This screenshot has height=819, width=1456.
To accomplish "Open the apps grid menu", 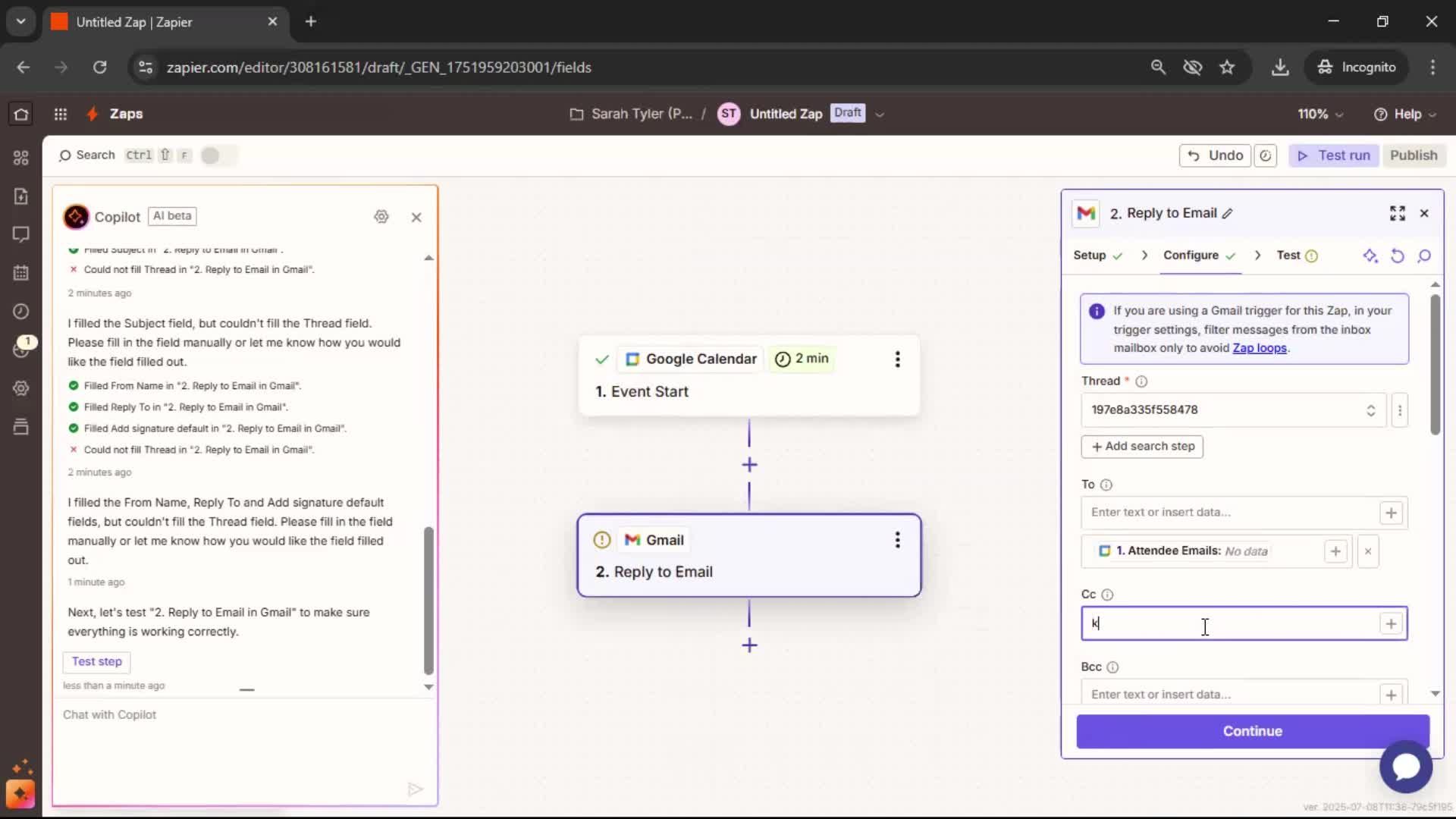I will (x=61, y=114).
